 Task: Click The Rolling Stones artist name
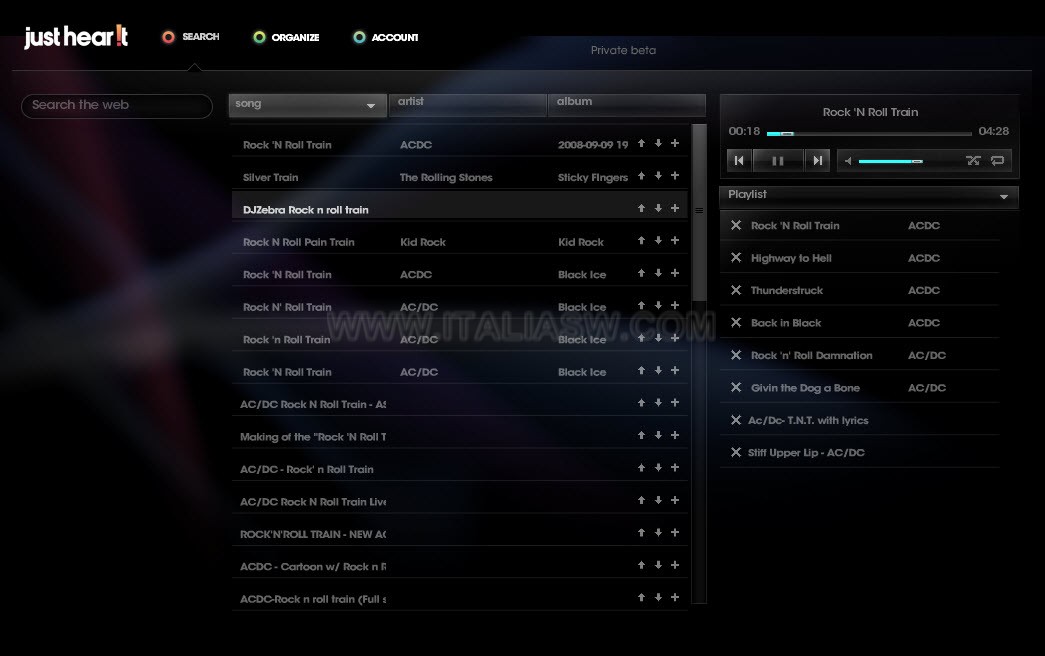click(x=446, y=177)
